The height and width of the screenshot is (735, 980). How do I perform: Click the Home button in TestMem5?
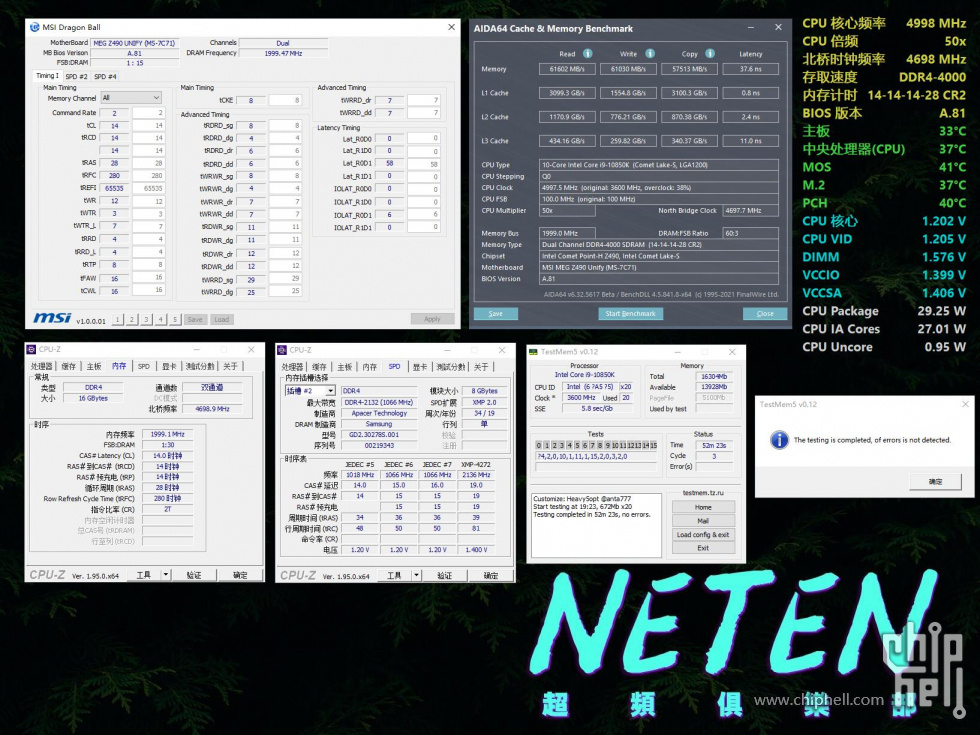703,508
